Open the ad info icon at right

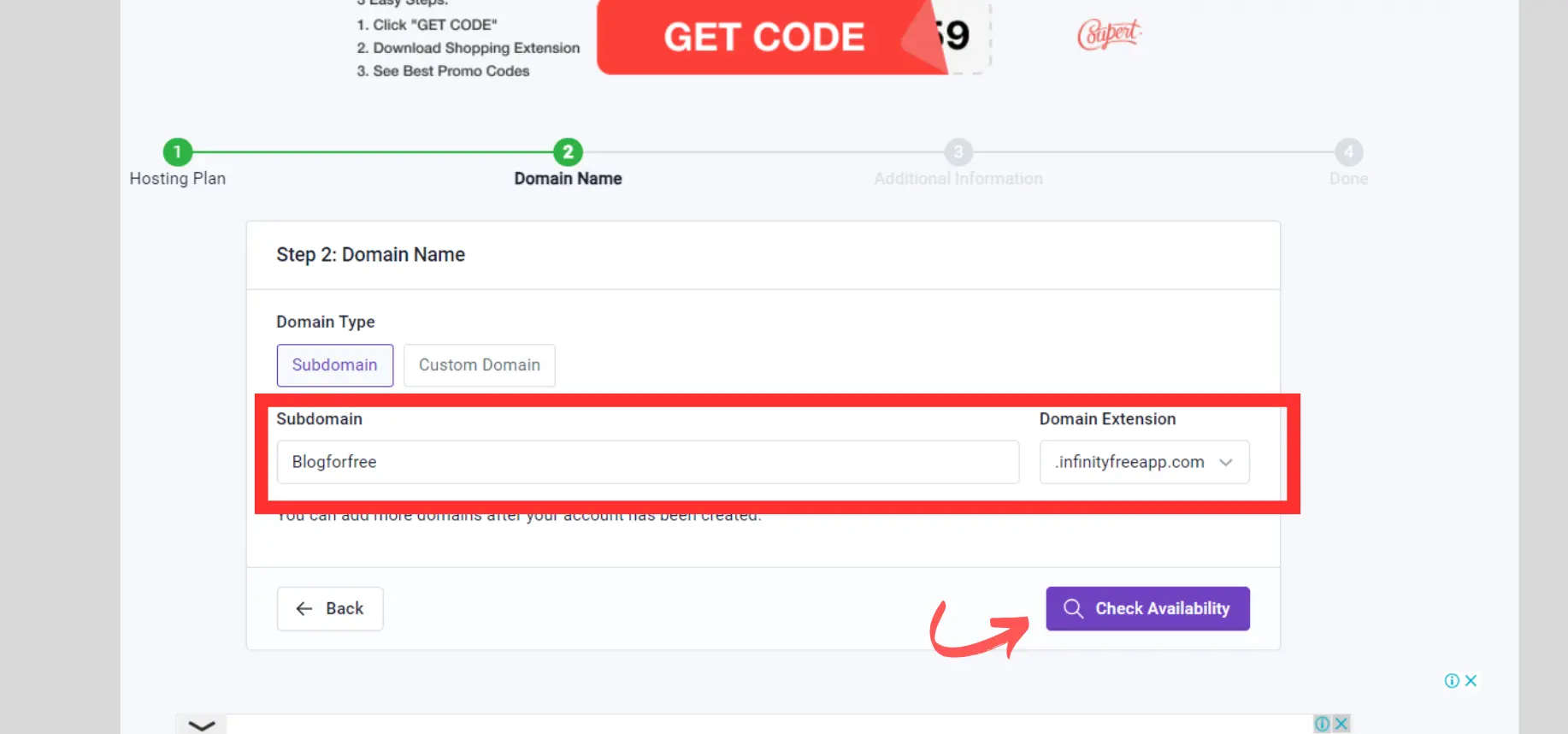[1452, 681]
